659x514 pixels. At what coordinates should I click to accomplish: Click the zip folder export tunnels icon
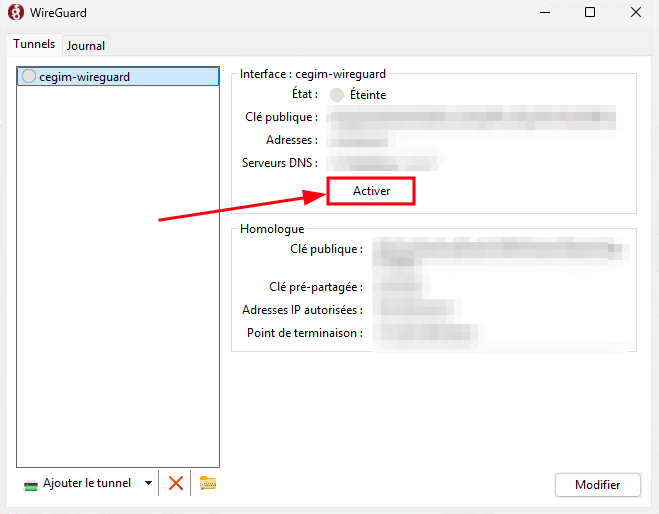click(208, 483)
